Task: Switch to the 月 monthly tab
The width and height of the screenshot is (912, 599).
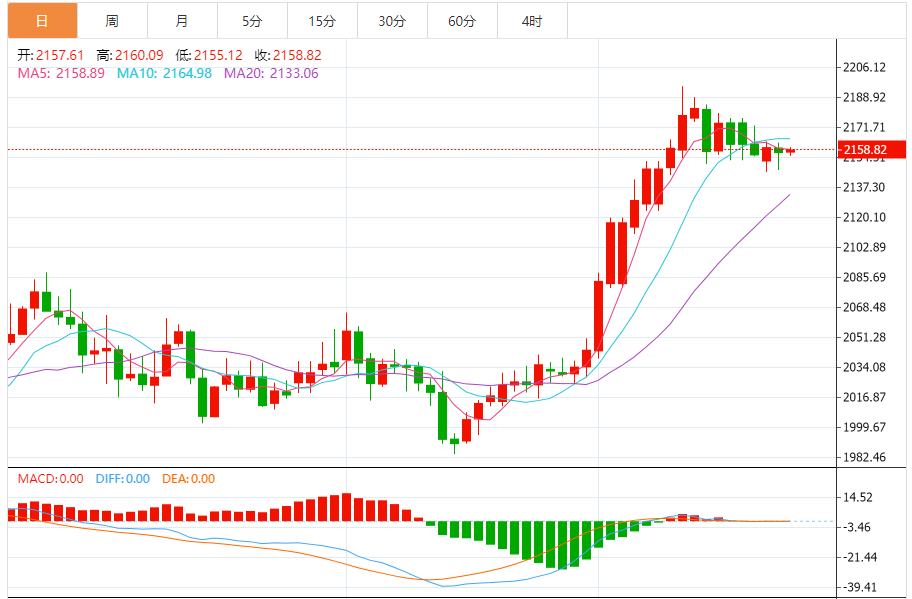Action: 182,21
